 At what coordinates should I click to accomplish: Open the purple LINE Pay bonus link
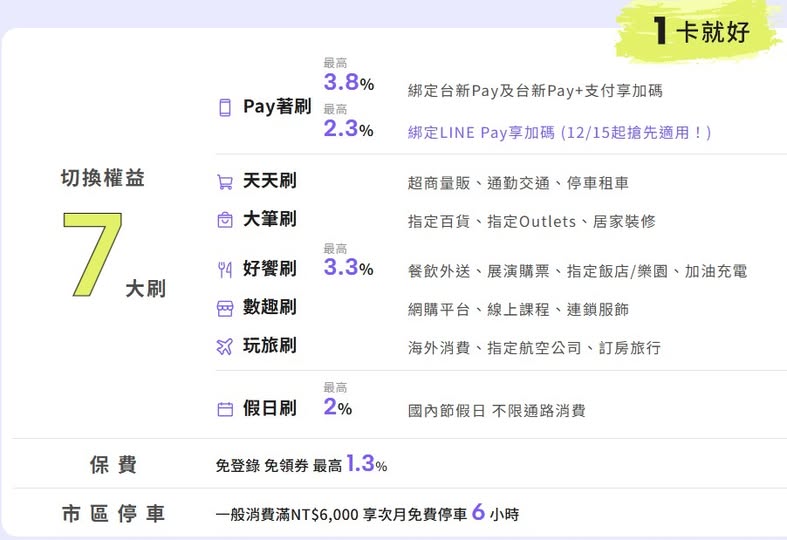pyautogui.click(x=559, y=132)
